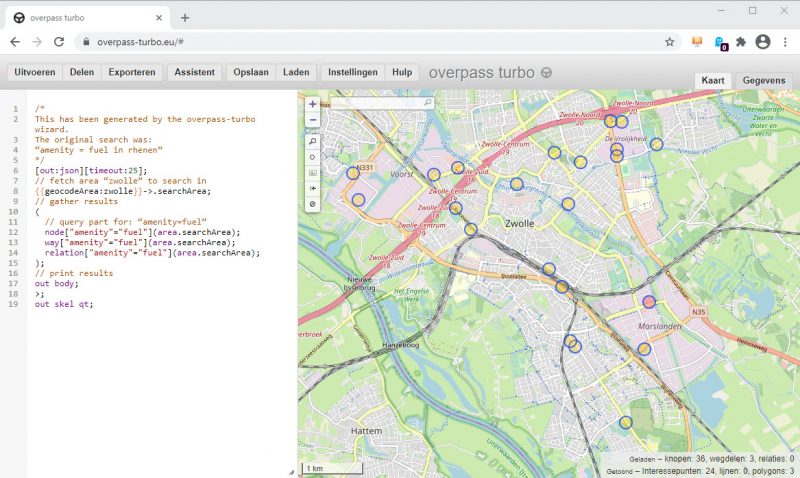The height and width of the screenshot is (478, 800).
Task: Grab the editor-map resize handle
Action: pos(291,472)
